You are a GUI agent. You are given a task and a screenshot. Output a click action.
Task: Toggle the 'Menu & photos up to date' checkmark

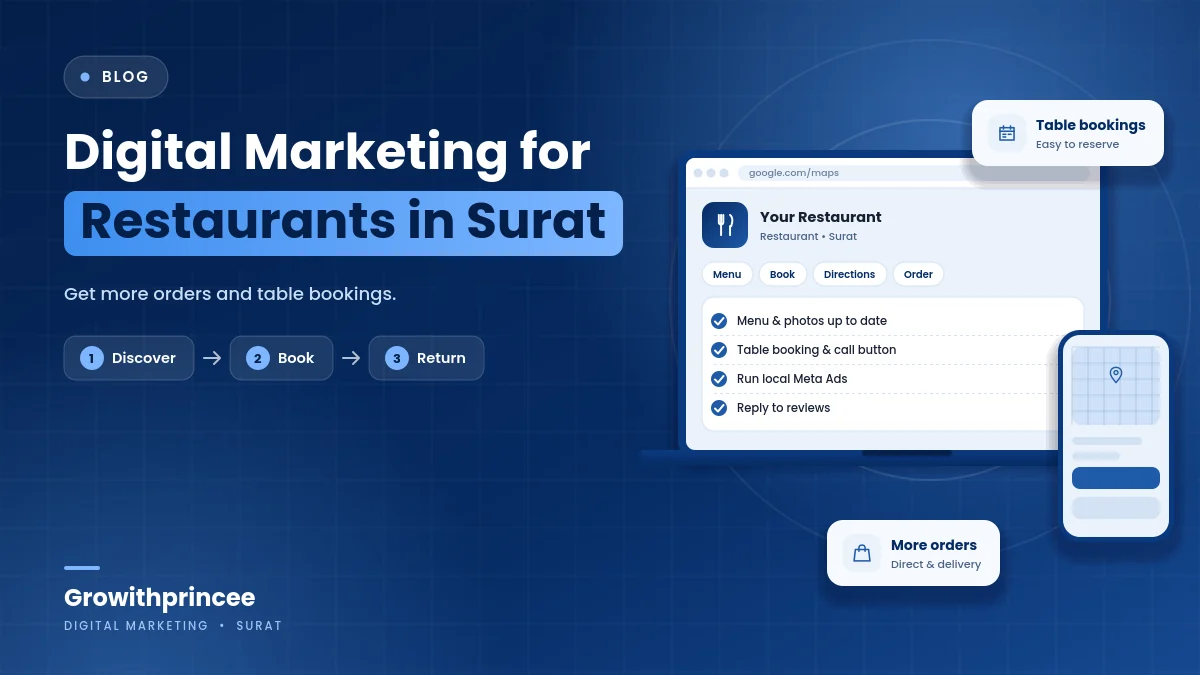pos(719,321)
